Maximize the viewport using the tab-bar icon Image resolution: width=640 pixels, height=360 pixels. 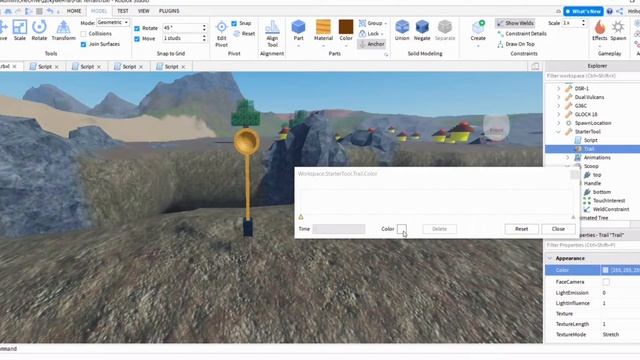point(535,66)
